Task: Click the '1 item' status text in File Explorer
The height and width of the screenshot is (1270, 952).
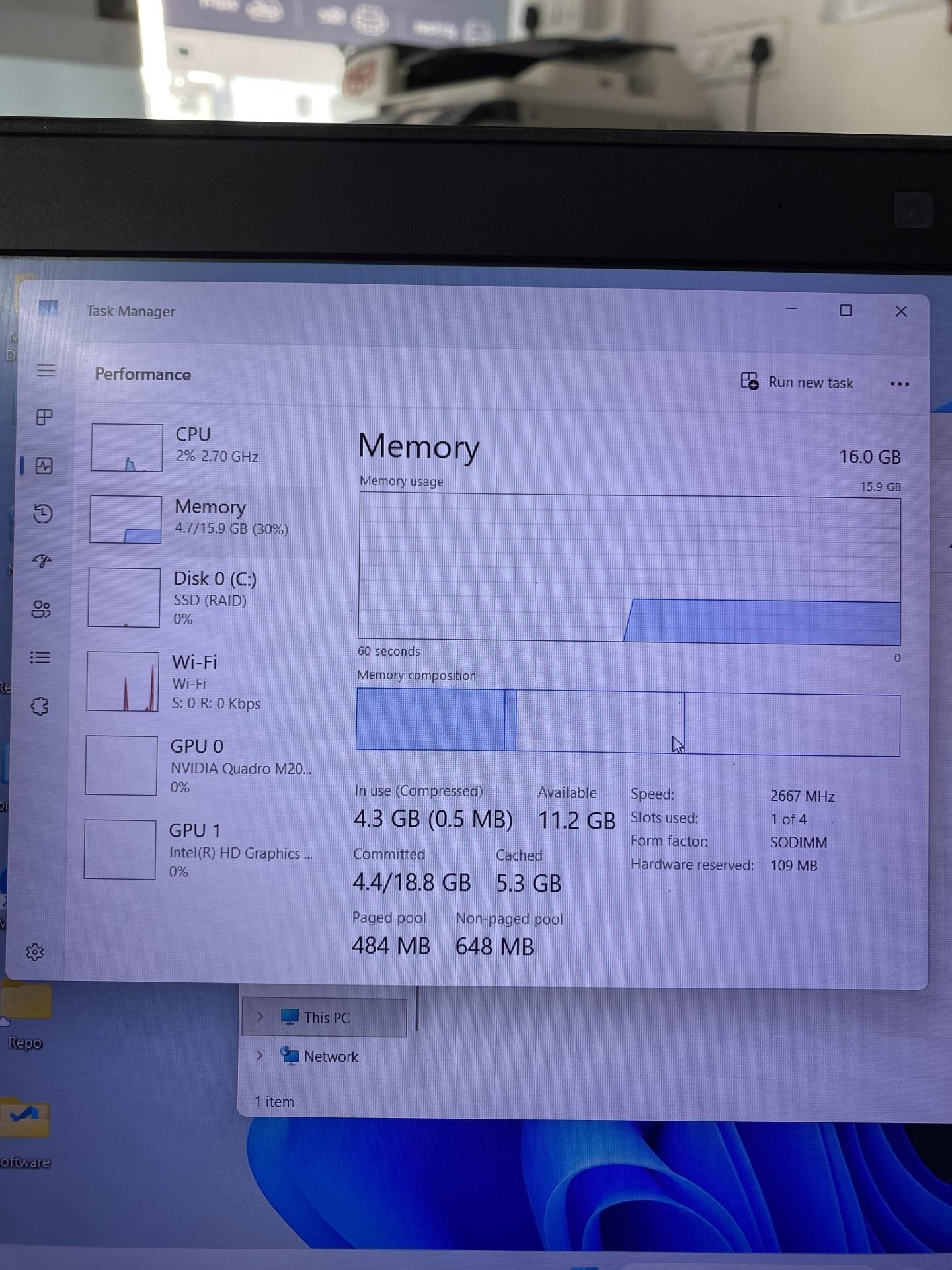Action: [274, 1102]
